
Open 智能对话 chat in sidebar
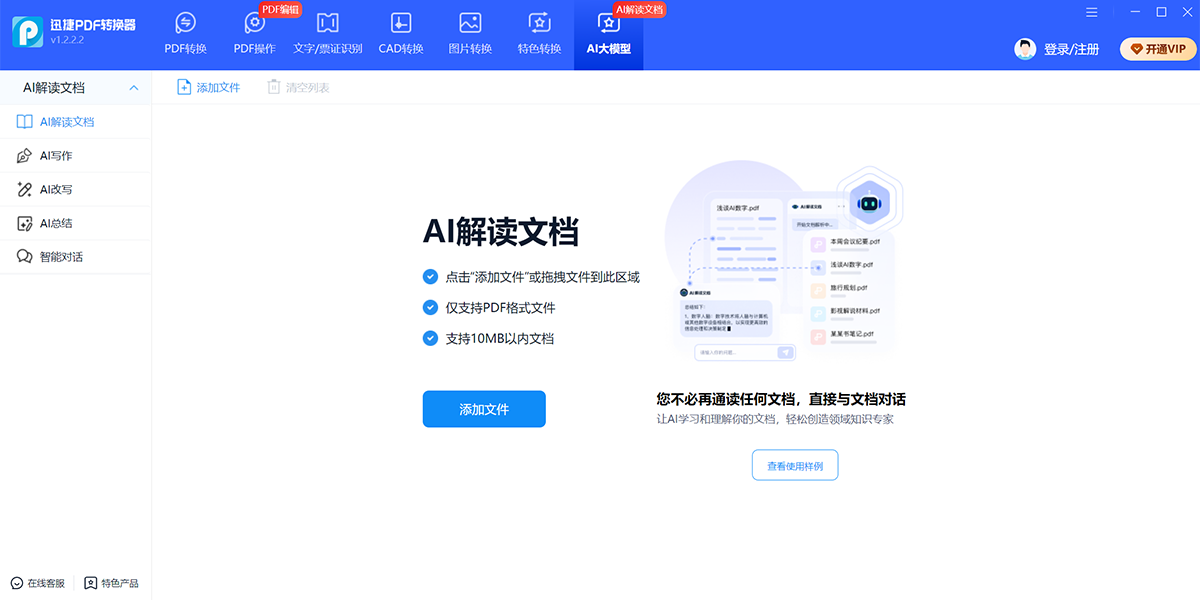pos(61,257)
